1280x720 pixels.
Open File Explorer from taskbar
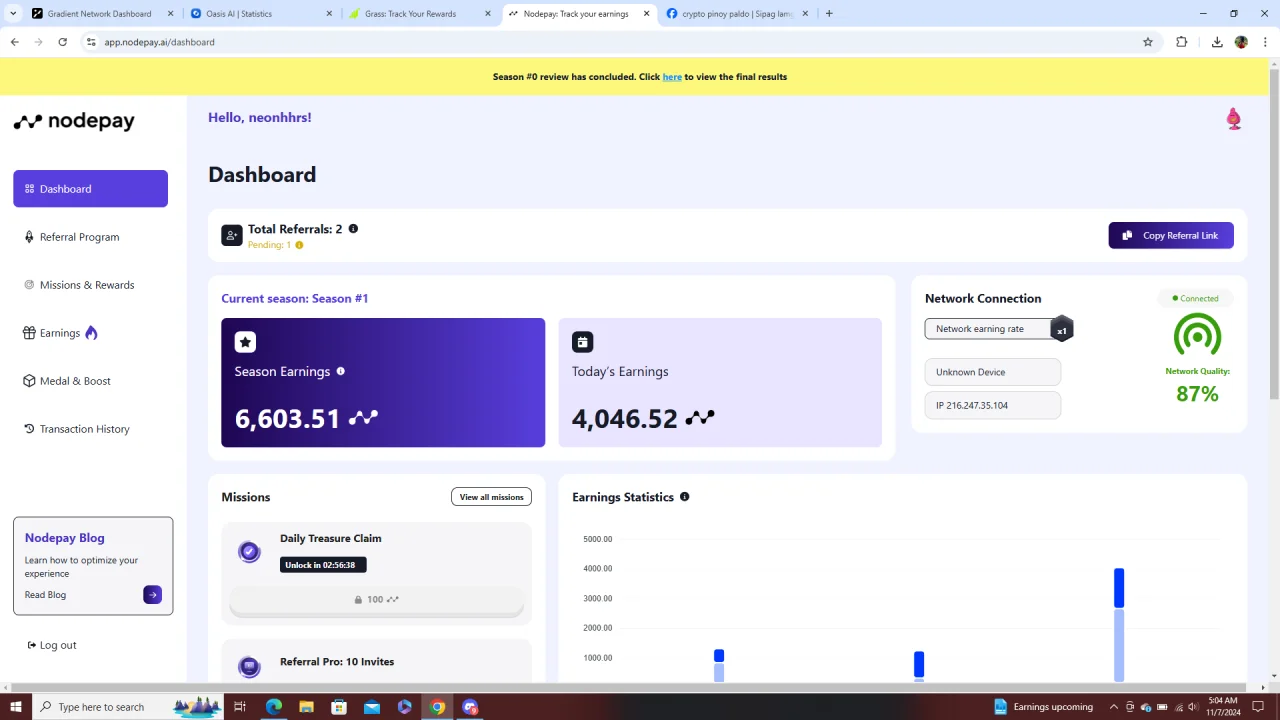point(306,707)
